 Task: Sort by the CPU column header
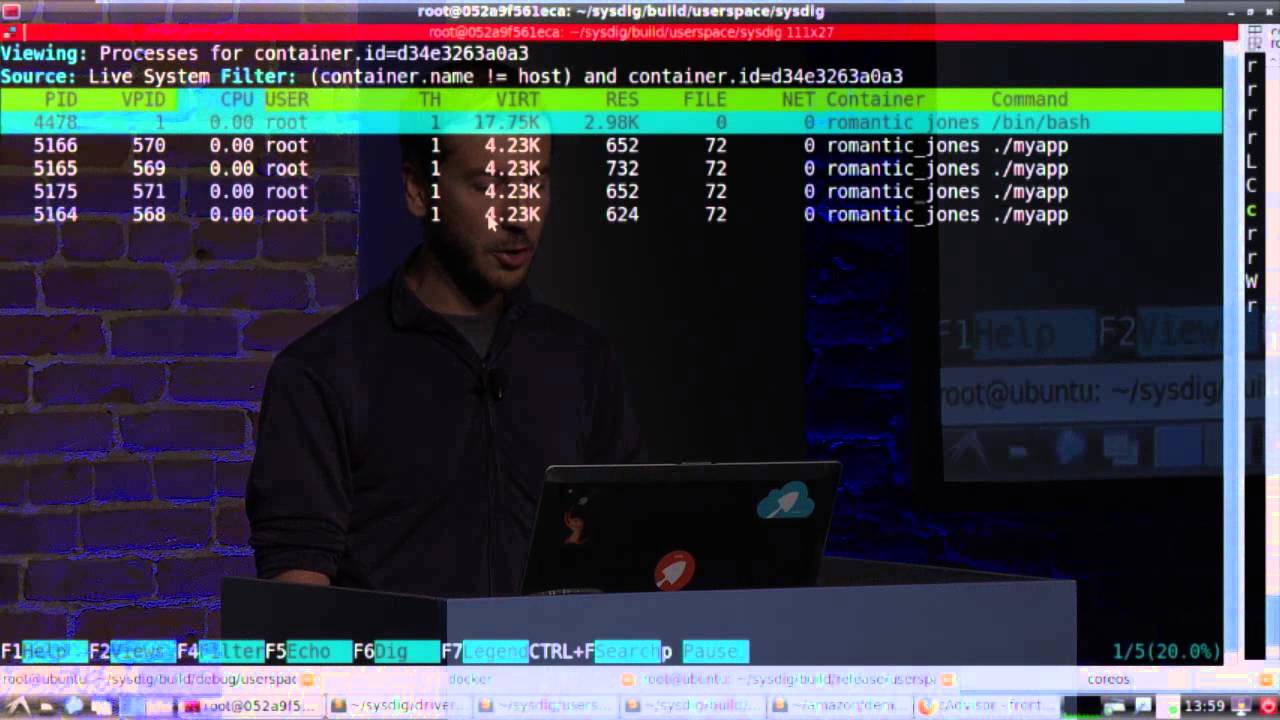pos(237,99)
